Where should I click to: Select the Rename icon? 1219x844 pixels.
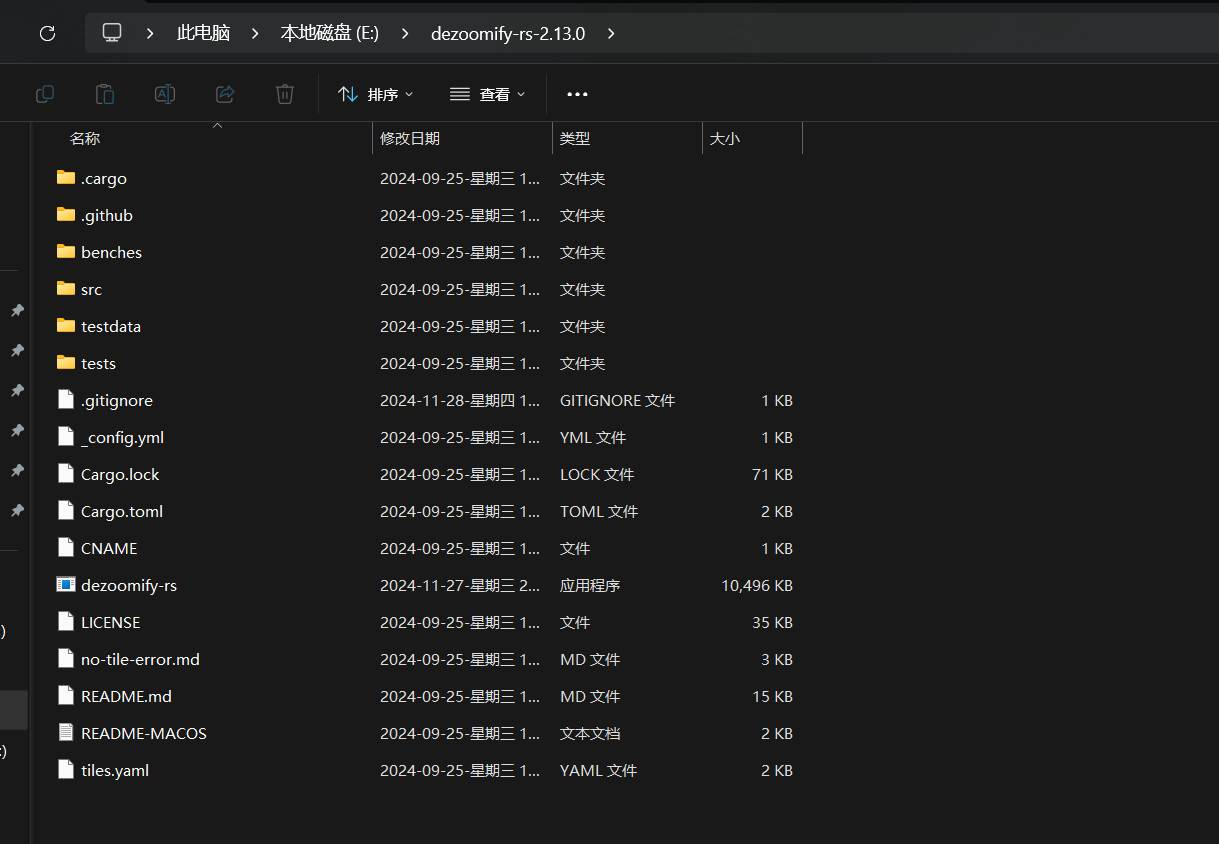tap(164, 93)
